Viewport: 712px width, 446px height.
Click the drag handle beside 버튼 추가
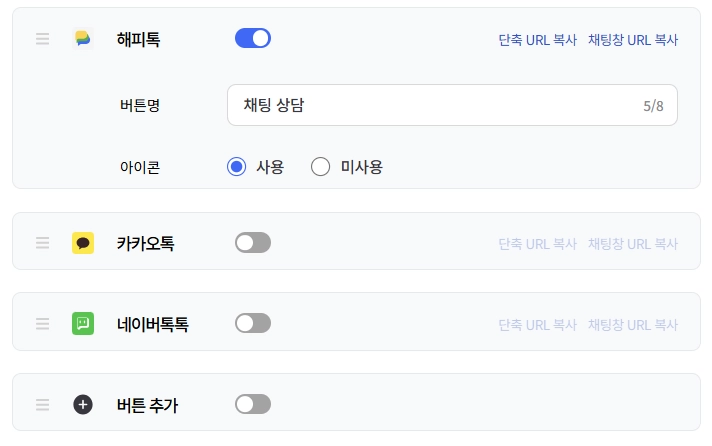[42, 404]
